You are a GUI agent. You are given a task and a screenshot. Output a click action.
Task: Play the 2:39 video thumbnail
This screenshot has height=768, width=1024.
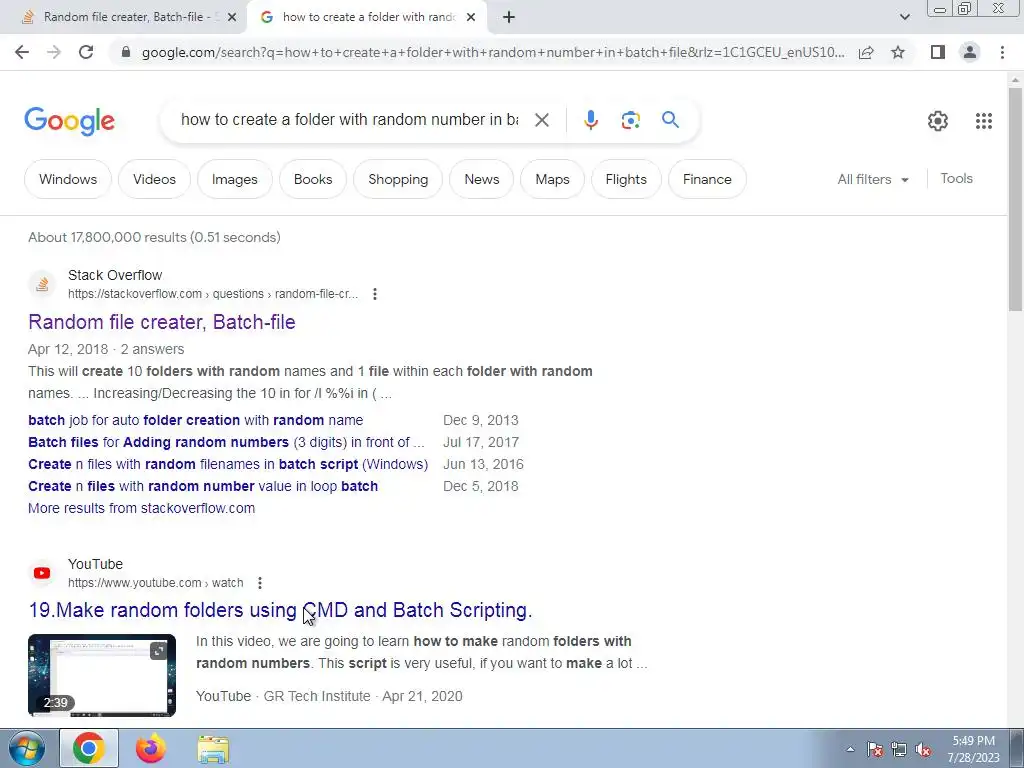102,675
